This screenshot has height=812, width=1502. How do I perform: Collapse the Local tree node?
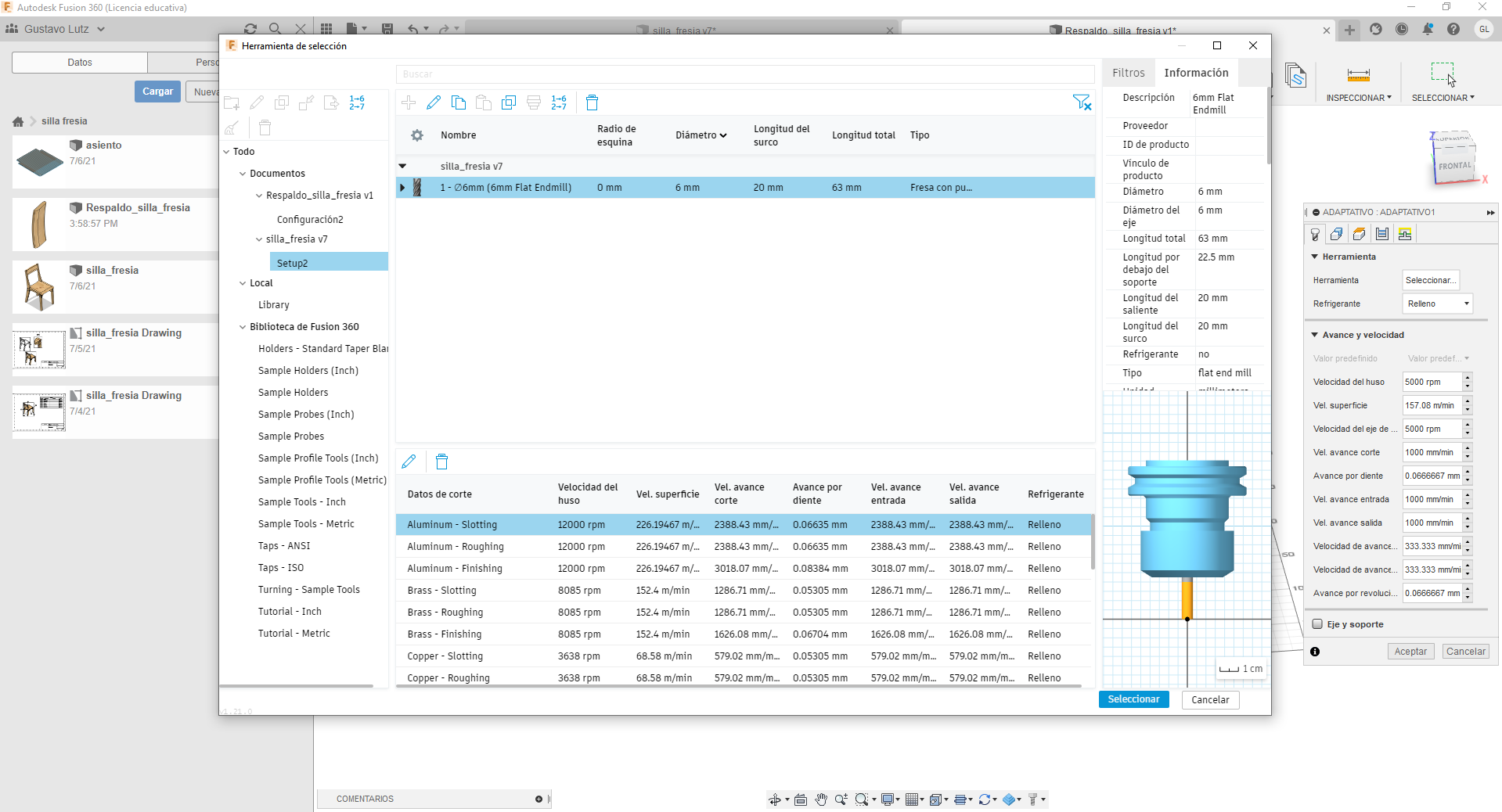click(243, 283)
